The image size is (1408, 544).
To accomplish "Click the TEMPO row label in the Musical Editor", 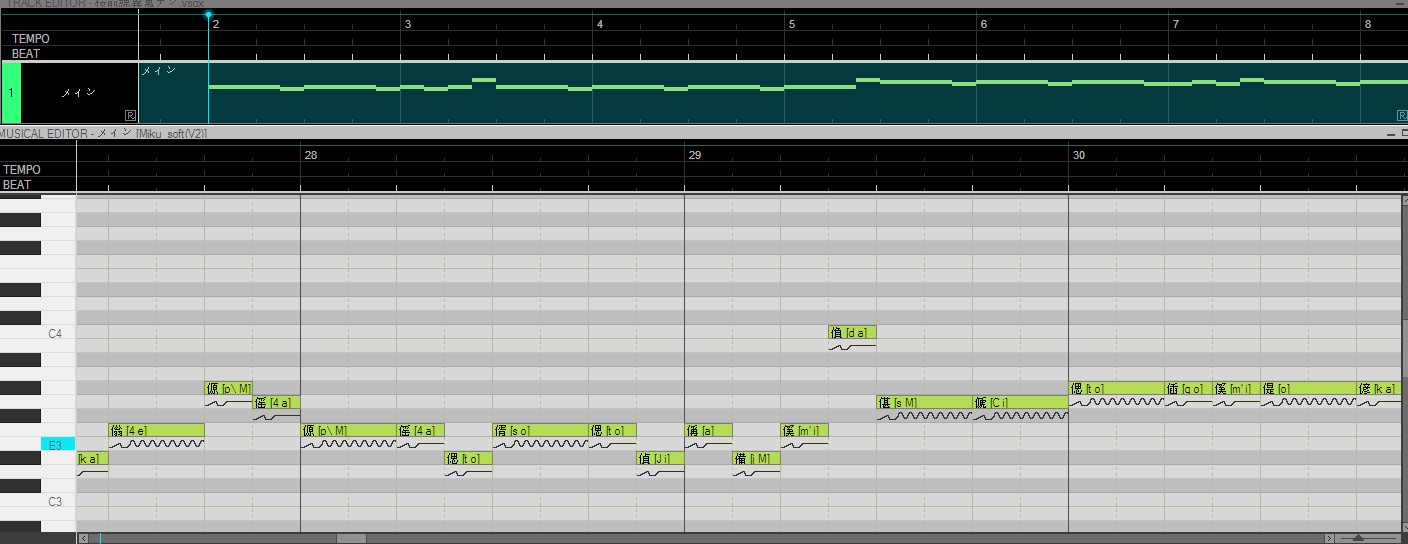I will tap(22, 170).
